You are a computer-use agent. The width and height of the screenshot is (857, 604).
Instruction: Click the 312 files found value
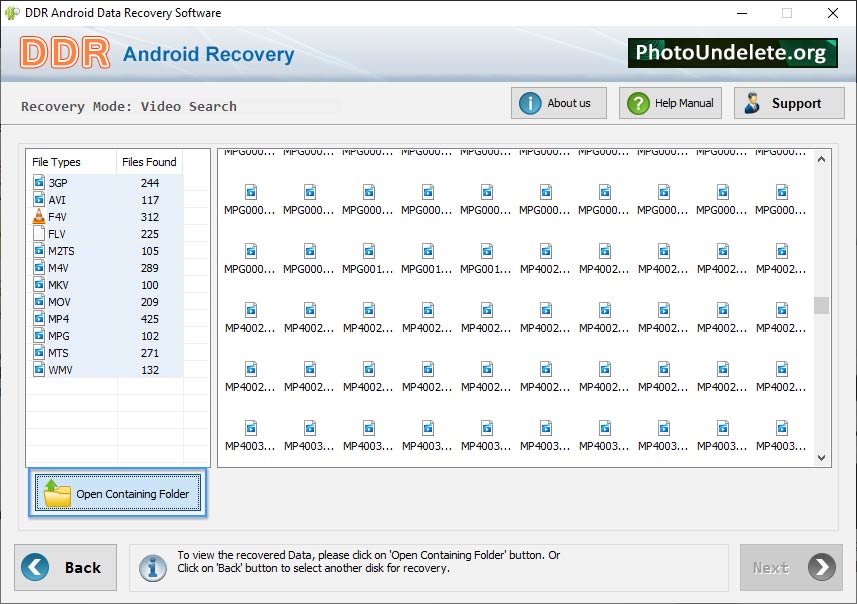(150, 216)
